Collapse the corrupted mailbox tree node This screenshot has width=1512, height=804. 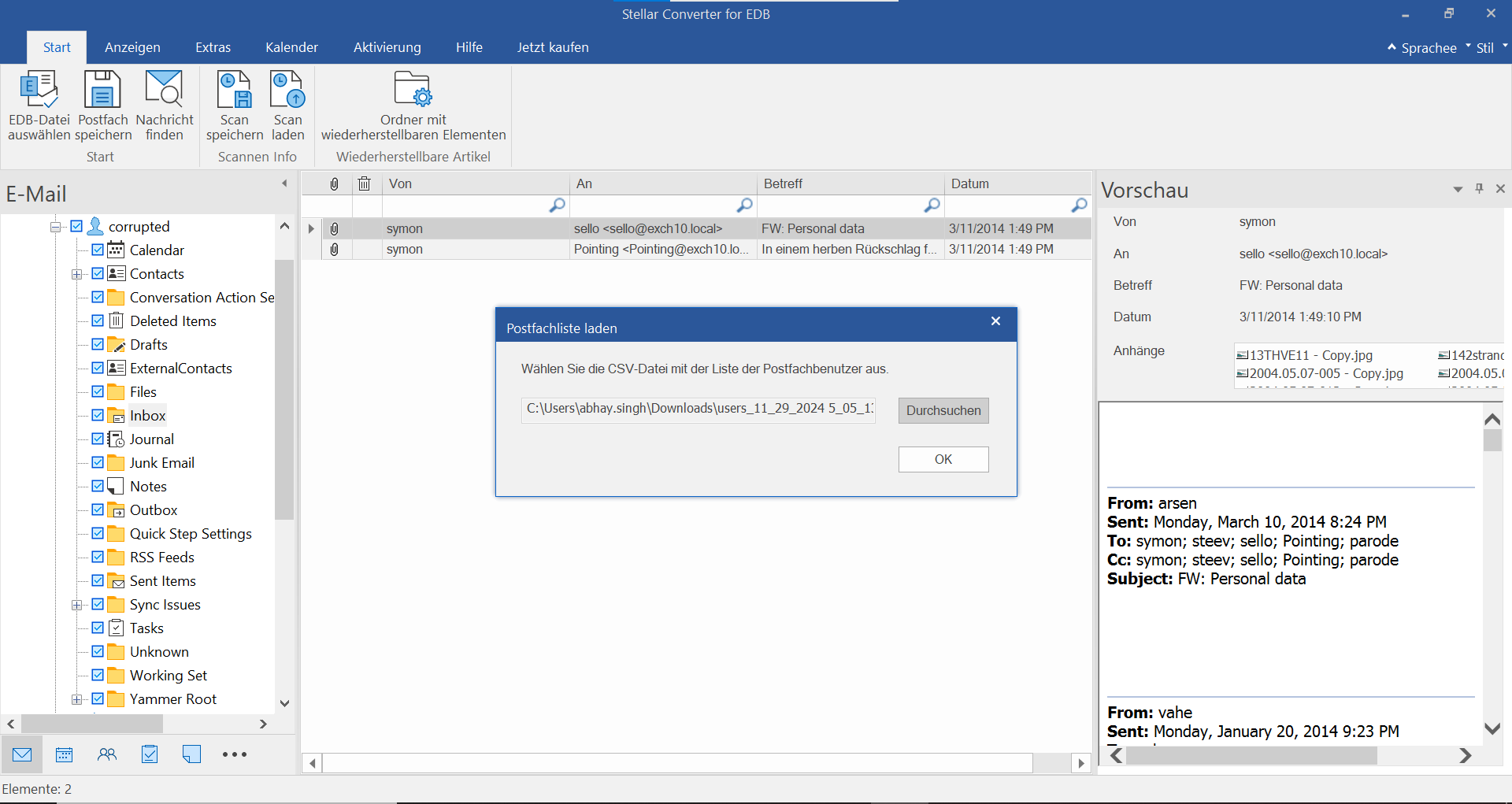click(x=56, y=227)
